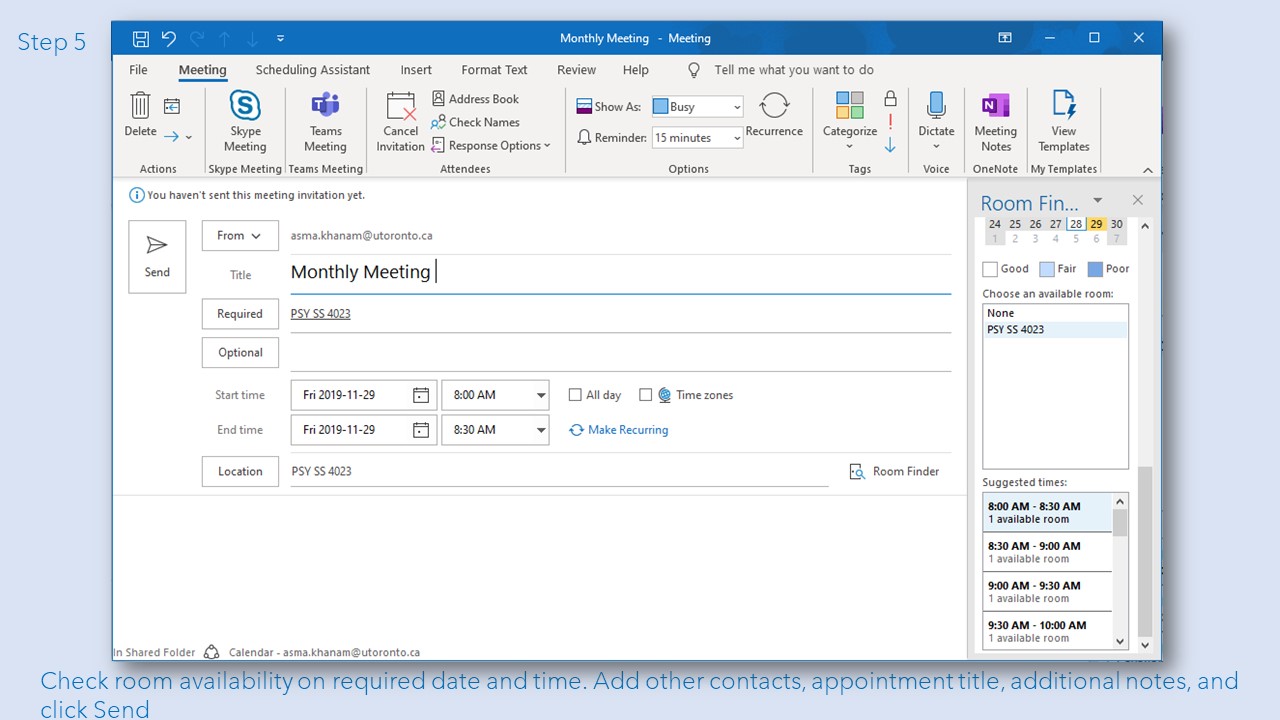
Task: Choose the 9:30 AM - 10:00 AM suggested time
Action: [x=1047, y=631]
